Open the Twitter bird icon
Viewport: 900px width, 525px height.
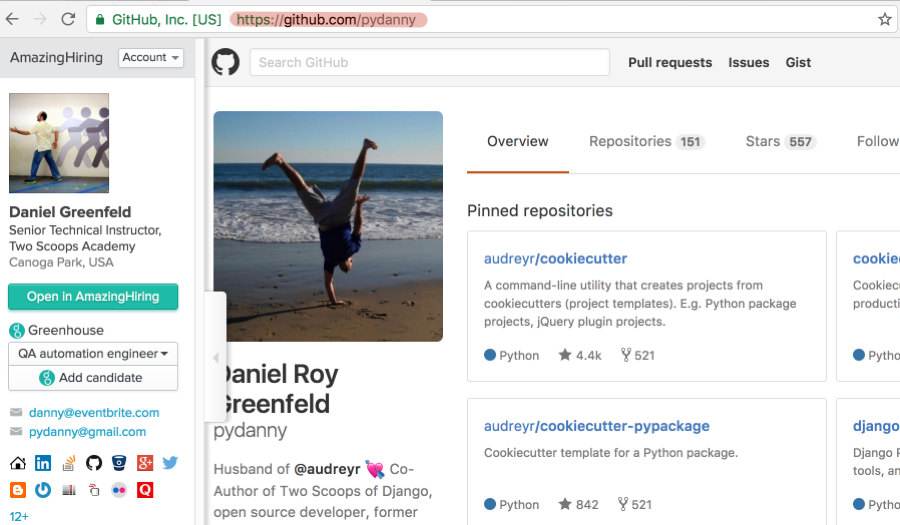click(x=170, y=462)
